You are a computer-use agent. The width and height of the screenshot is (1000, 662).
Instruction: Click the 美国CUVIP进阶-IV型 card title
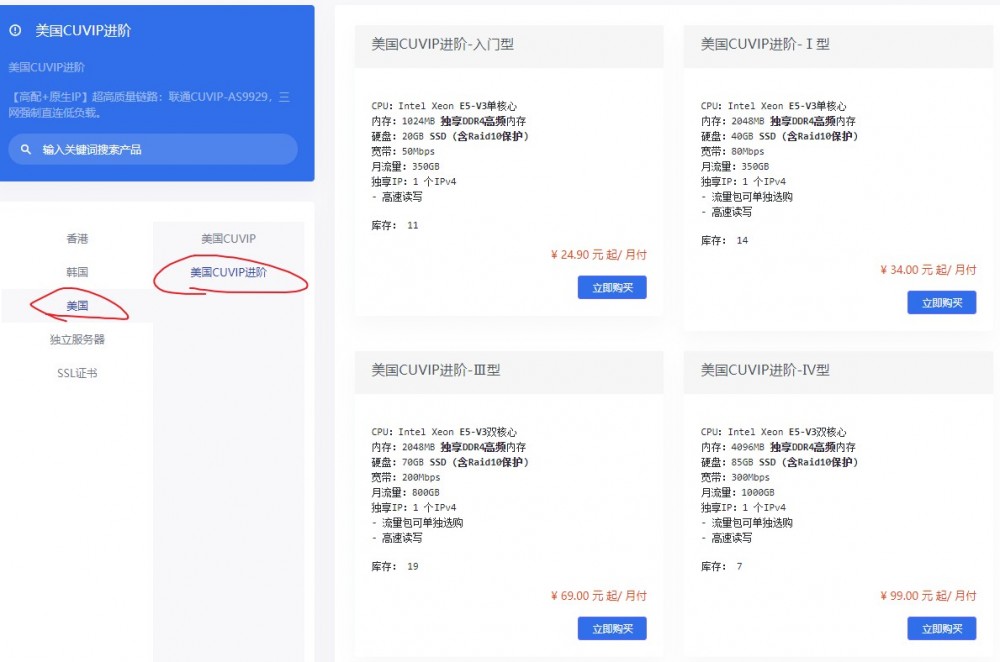coord(765,370)
